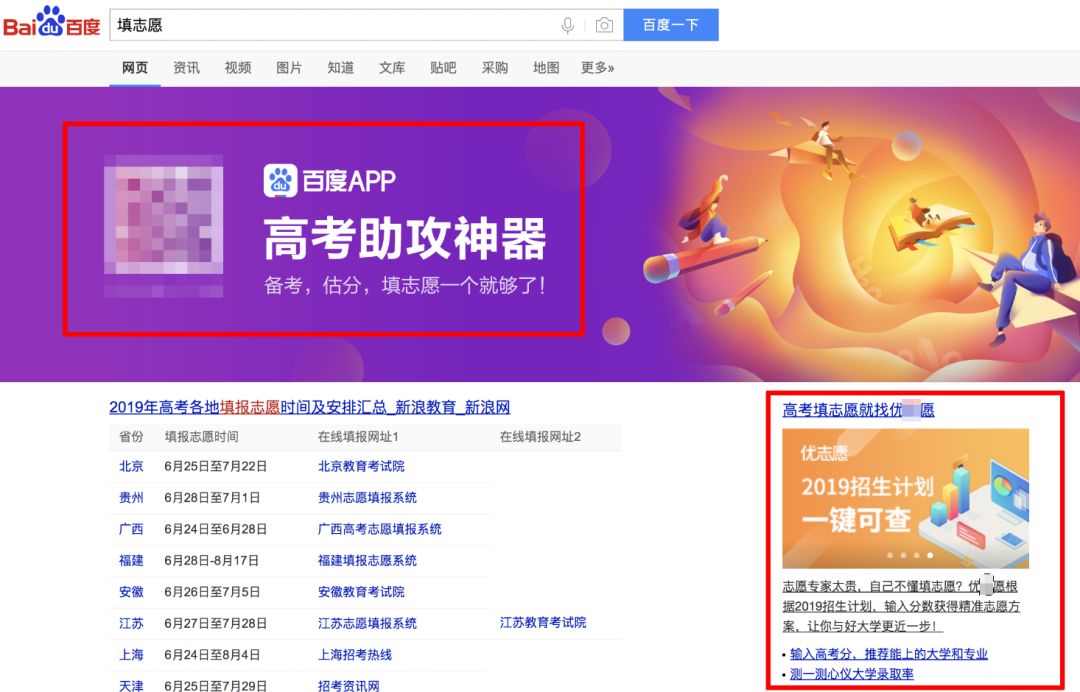The width and height of the screenshot is (1080, 692).
Task: Open 2019年高考各地填报志愿时间 result title
Action: pos(309,407)
